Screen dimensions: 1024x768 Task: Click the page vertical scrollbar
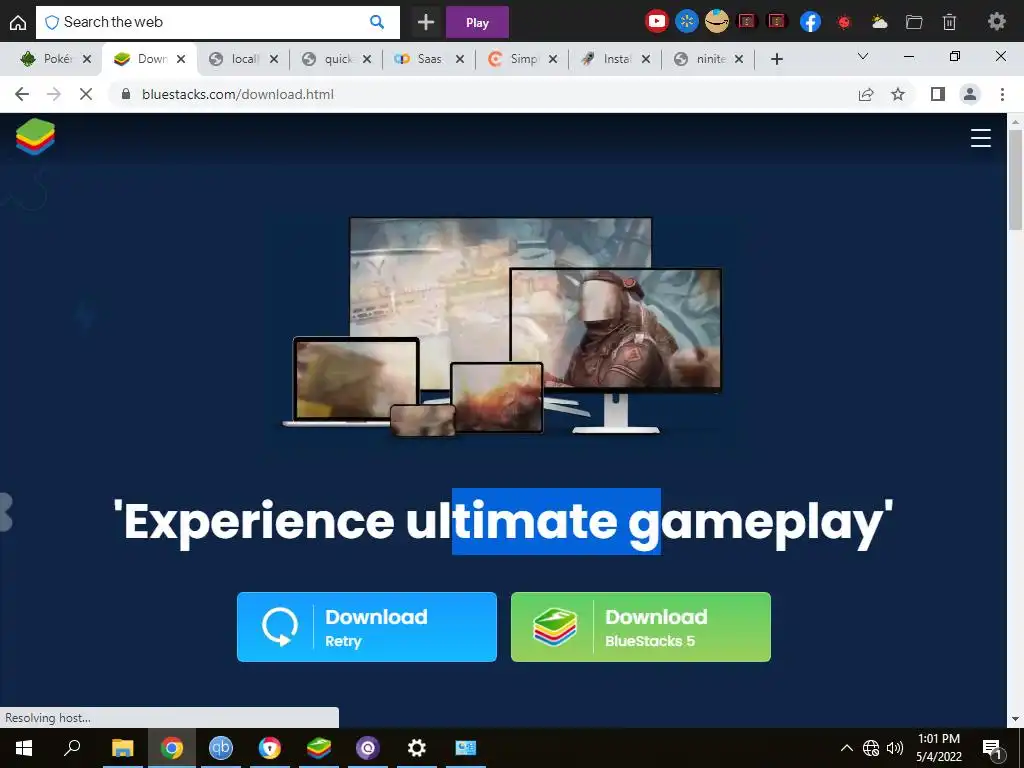point(1015,180)
